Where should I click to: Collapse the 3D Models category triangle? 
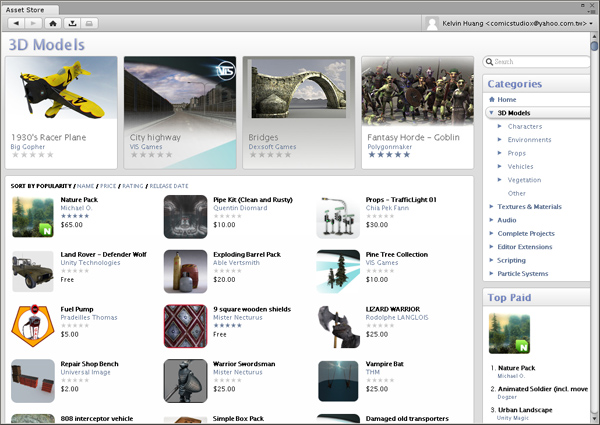[x=491, y=113]
